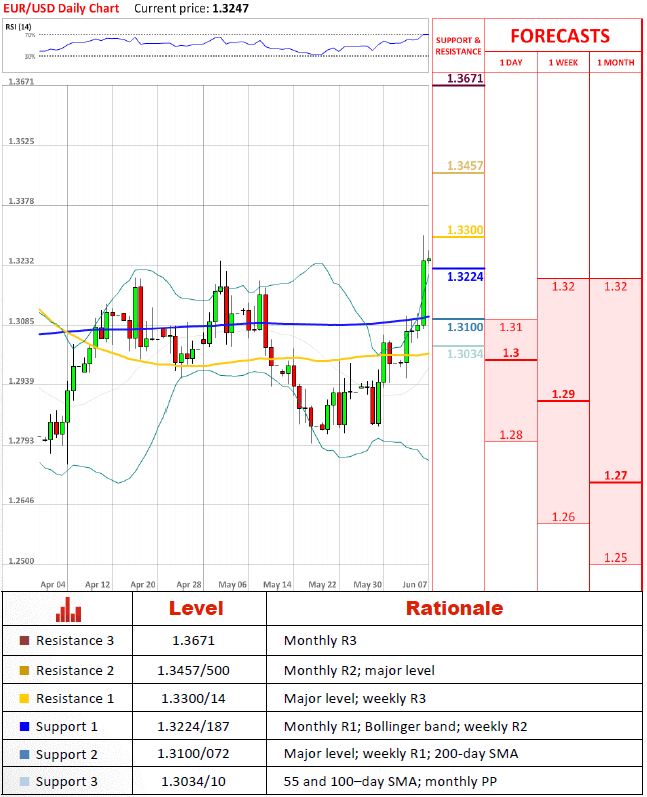Click the 1.3224 support level marker

pos(465,277)
